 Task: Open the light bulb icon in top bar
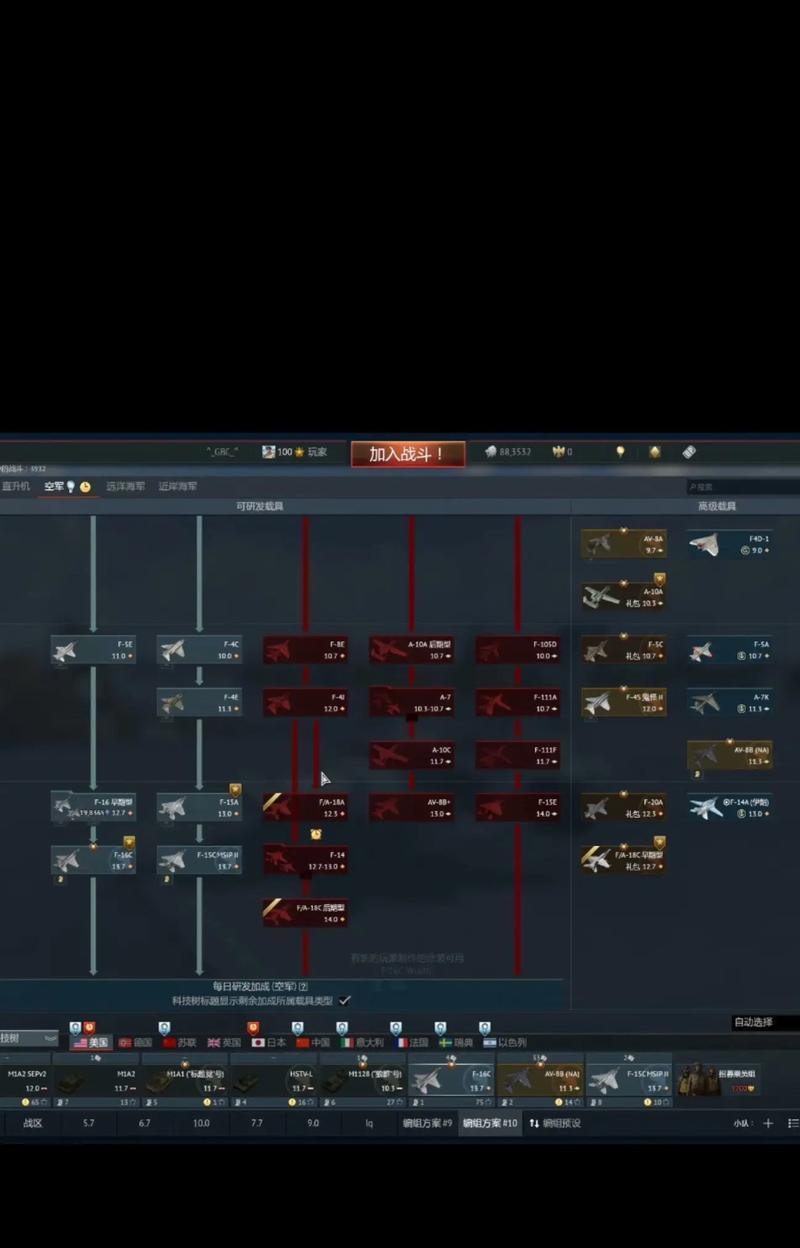click(620, 452)
